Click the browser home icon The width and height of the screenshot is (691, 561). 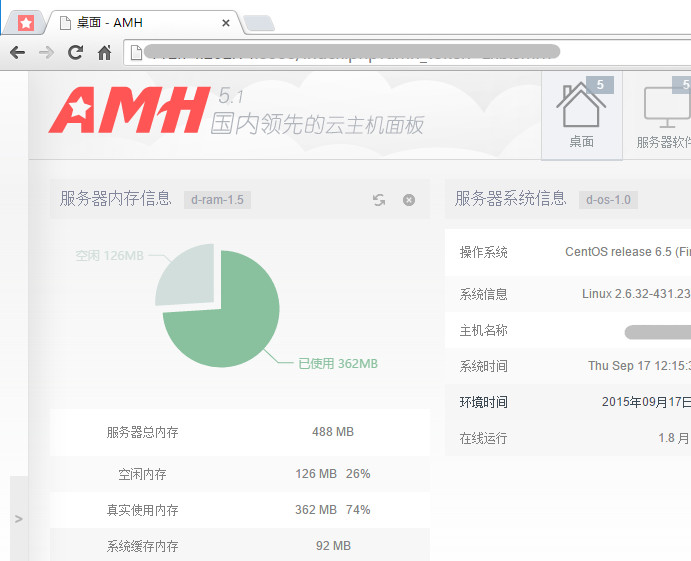click(x=104, y=52)
